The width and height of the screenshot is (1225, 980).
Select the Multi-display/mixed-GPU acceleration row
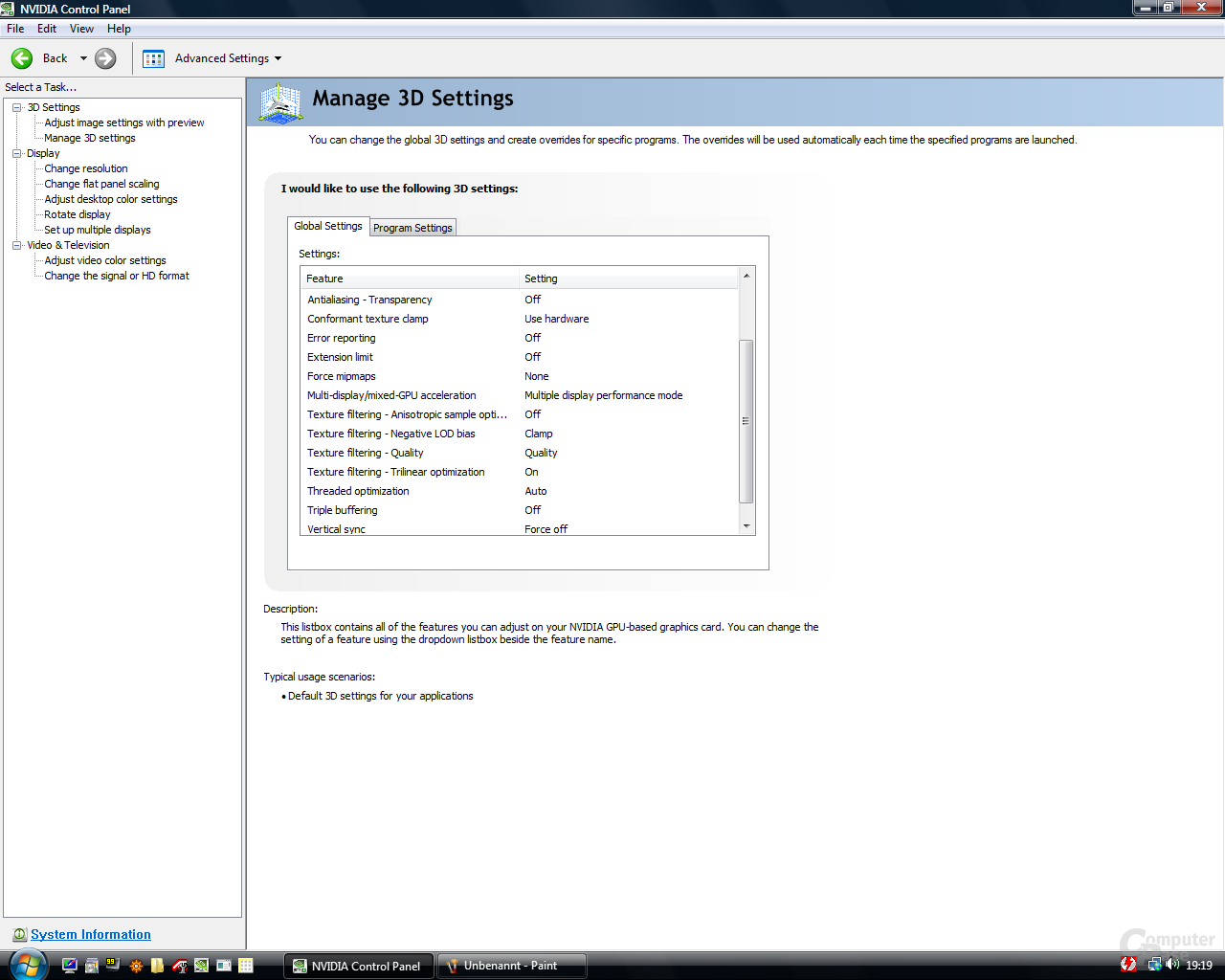520,395
